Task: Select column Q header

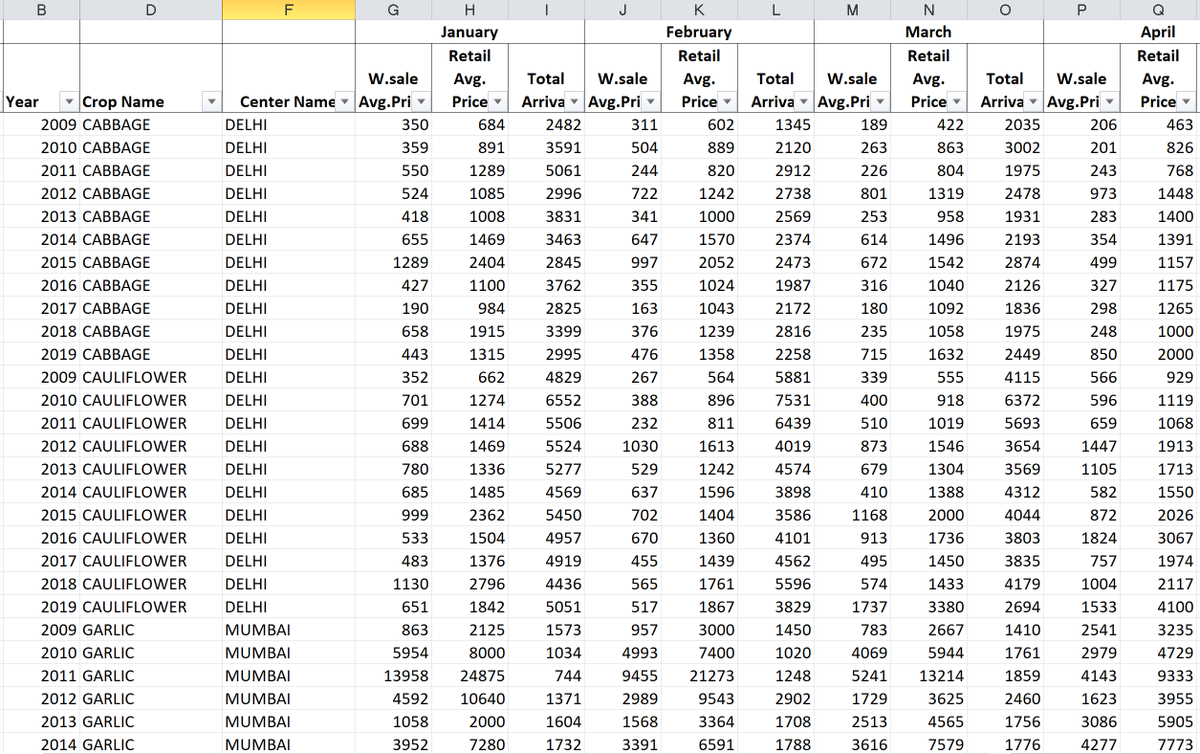Action: [x=1159, y=10]
